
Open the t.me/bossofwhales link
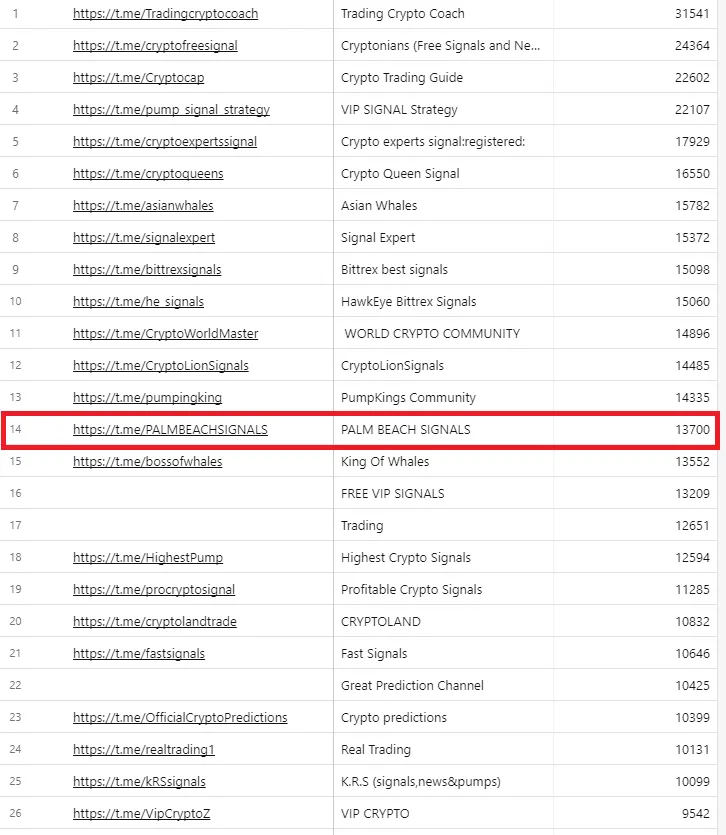147,461
